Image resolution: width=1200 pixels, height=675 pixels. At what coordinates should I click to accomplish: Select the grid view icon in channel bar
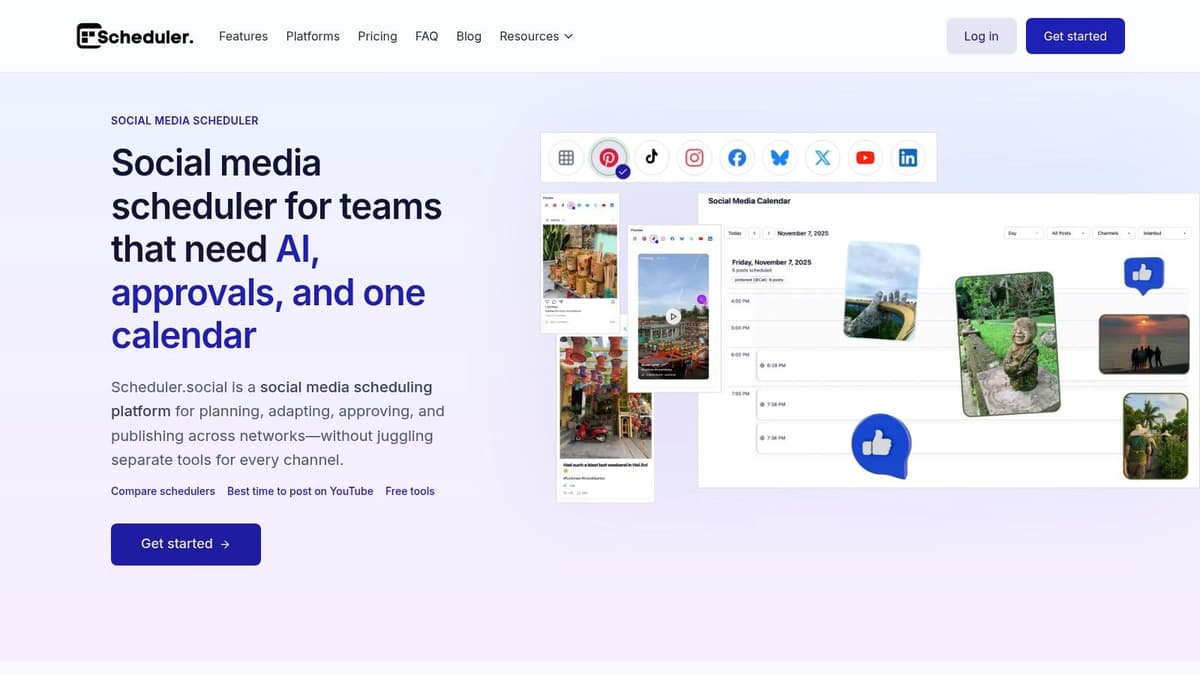[566, 157]
